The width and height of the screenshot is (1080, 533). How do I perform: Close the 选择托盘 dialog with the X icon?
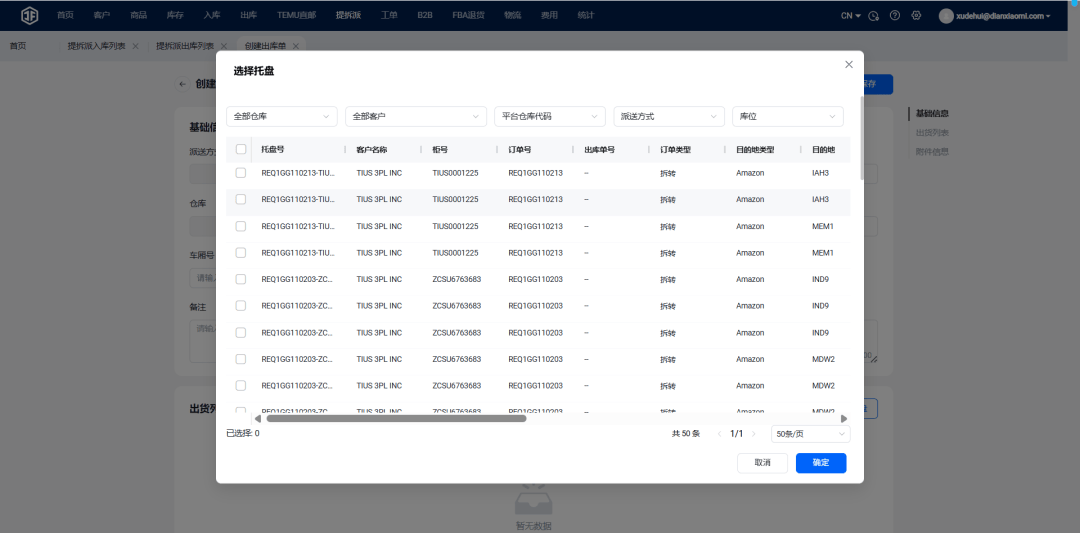tap(849, 64)
